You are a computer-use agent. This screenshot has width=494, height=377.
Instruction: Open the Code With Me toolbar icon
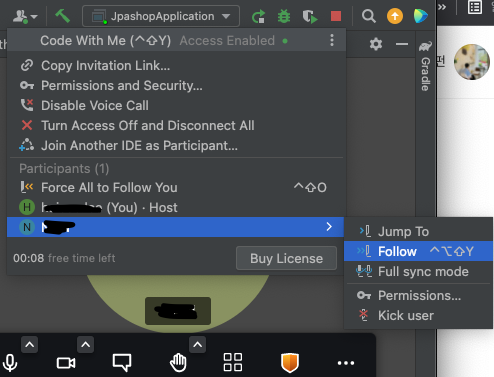[x=24, y=16]
